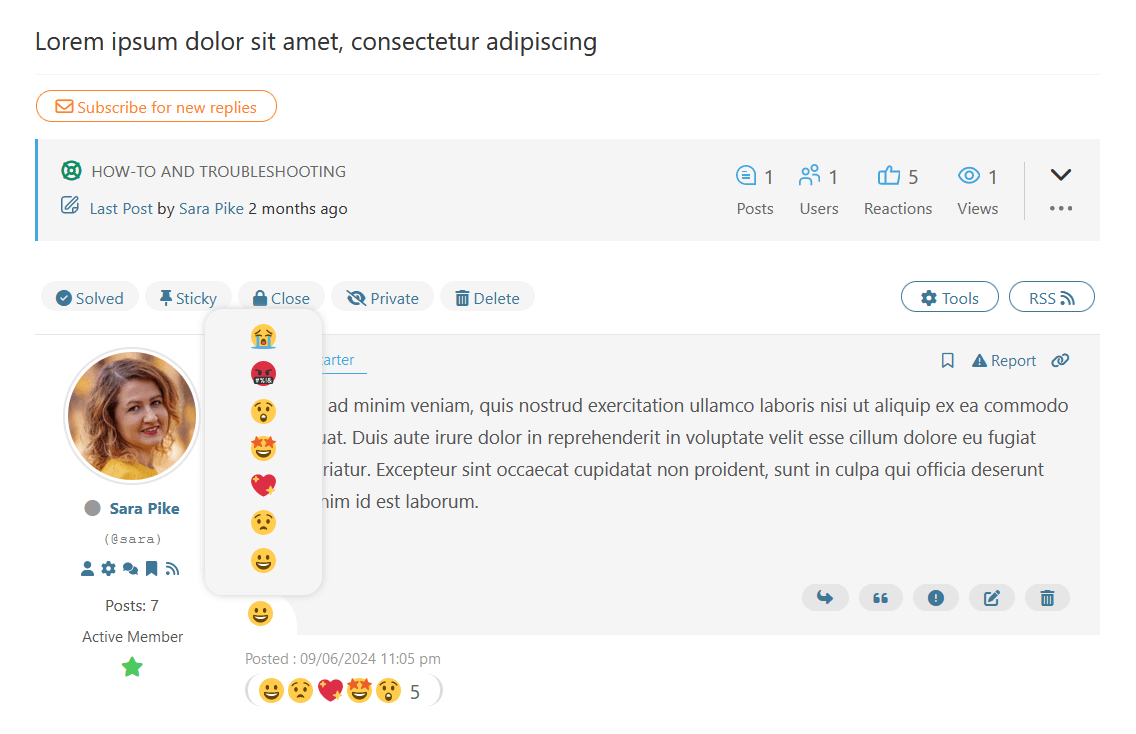This screenshot has width=1136, height=734.
Task: Select the crying face reaction emoji
Action: pos(263,337)
